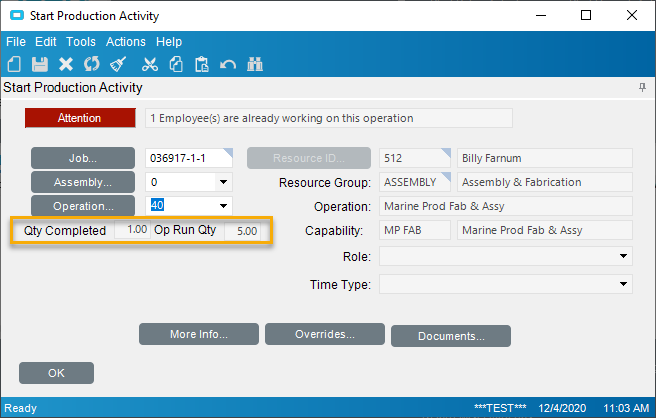Image resolution: width=656 pixels, height=418 pixels.
Task: Click the Capability code field MP FAB
Action: tap(415, 230)
